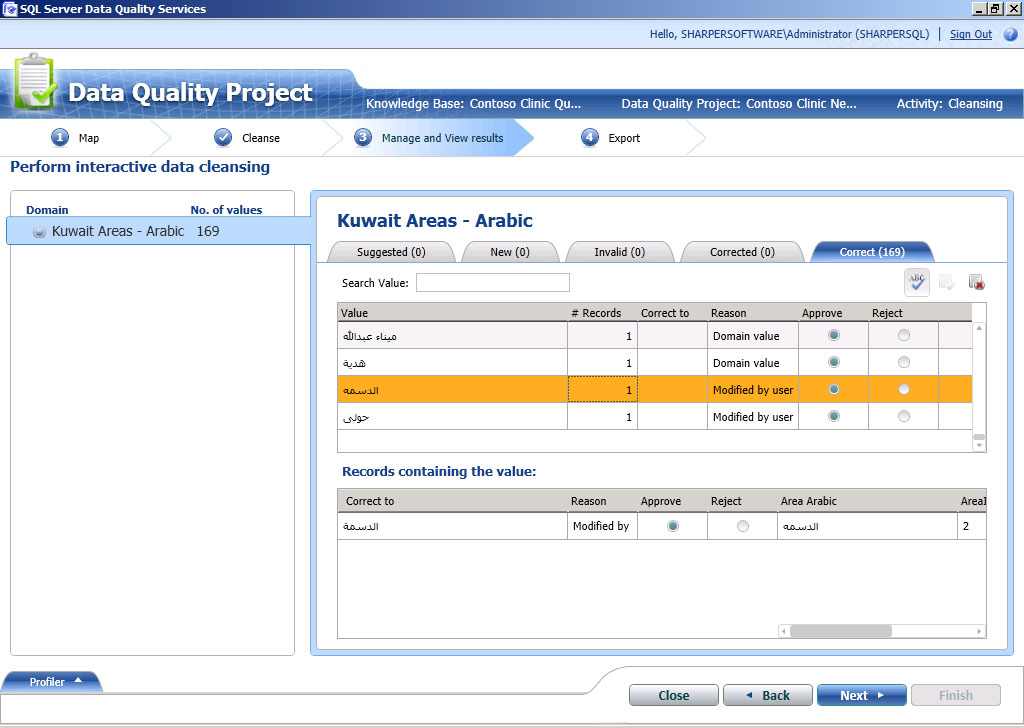1024x728 pixels.
Task: Click the Correct to header in values grid
Action: tap(672, 313)
